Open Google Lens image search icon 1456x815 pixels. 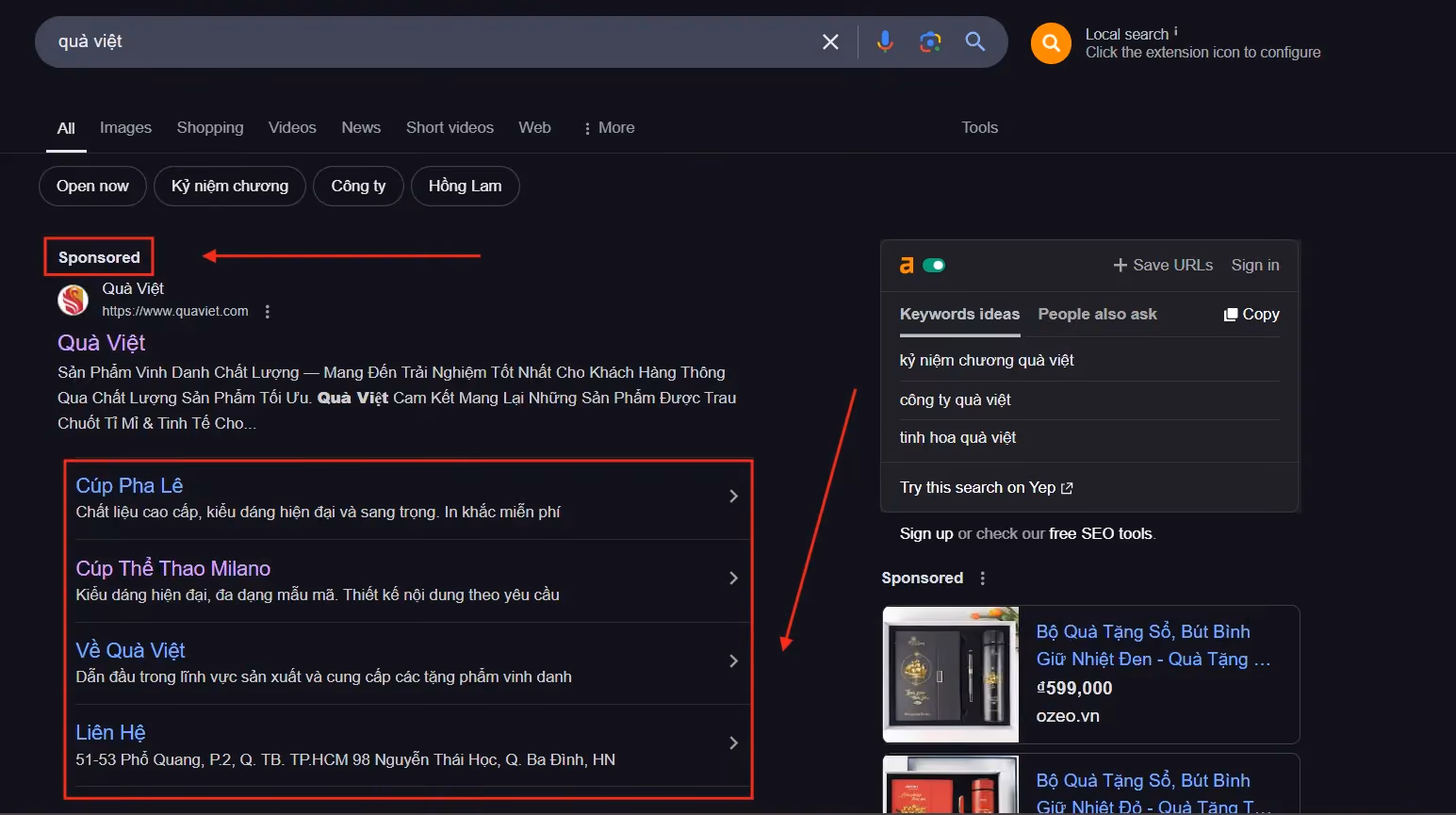pyautogui.click(x=930, y=41)
